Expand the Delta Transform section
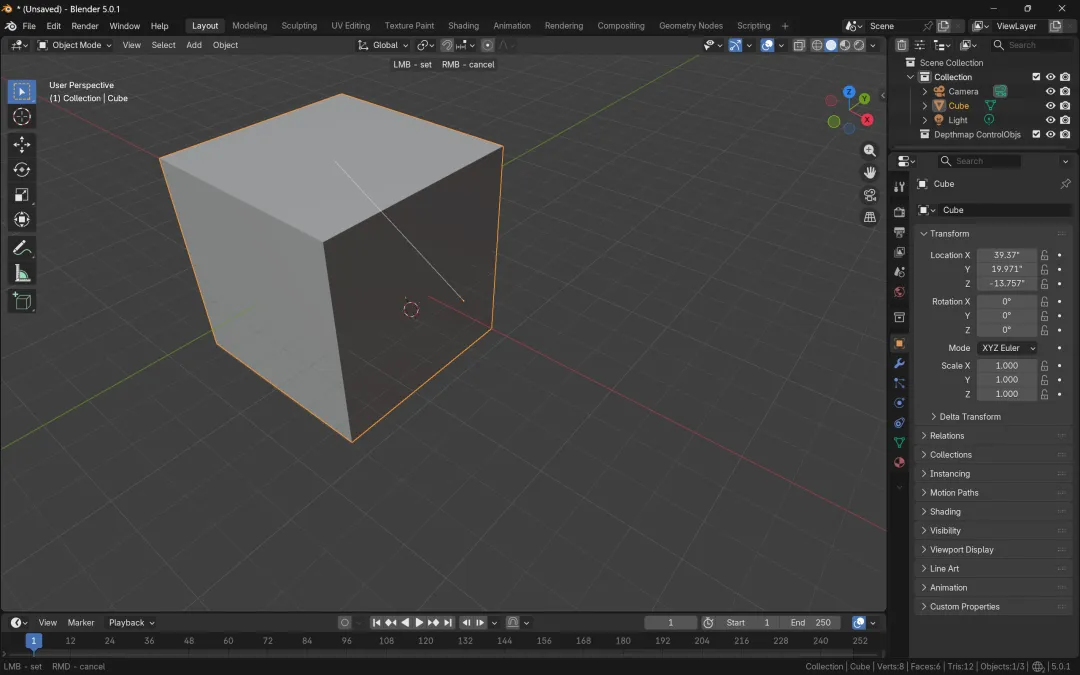This screenshot has width=1080, height=675. point(969,417)
